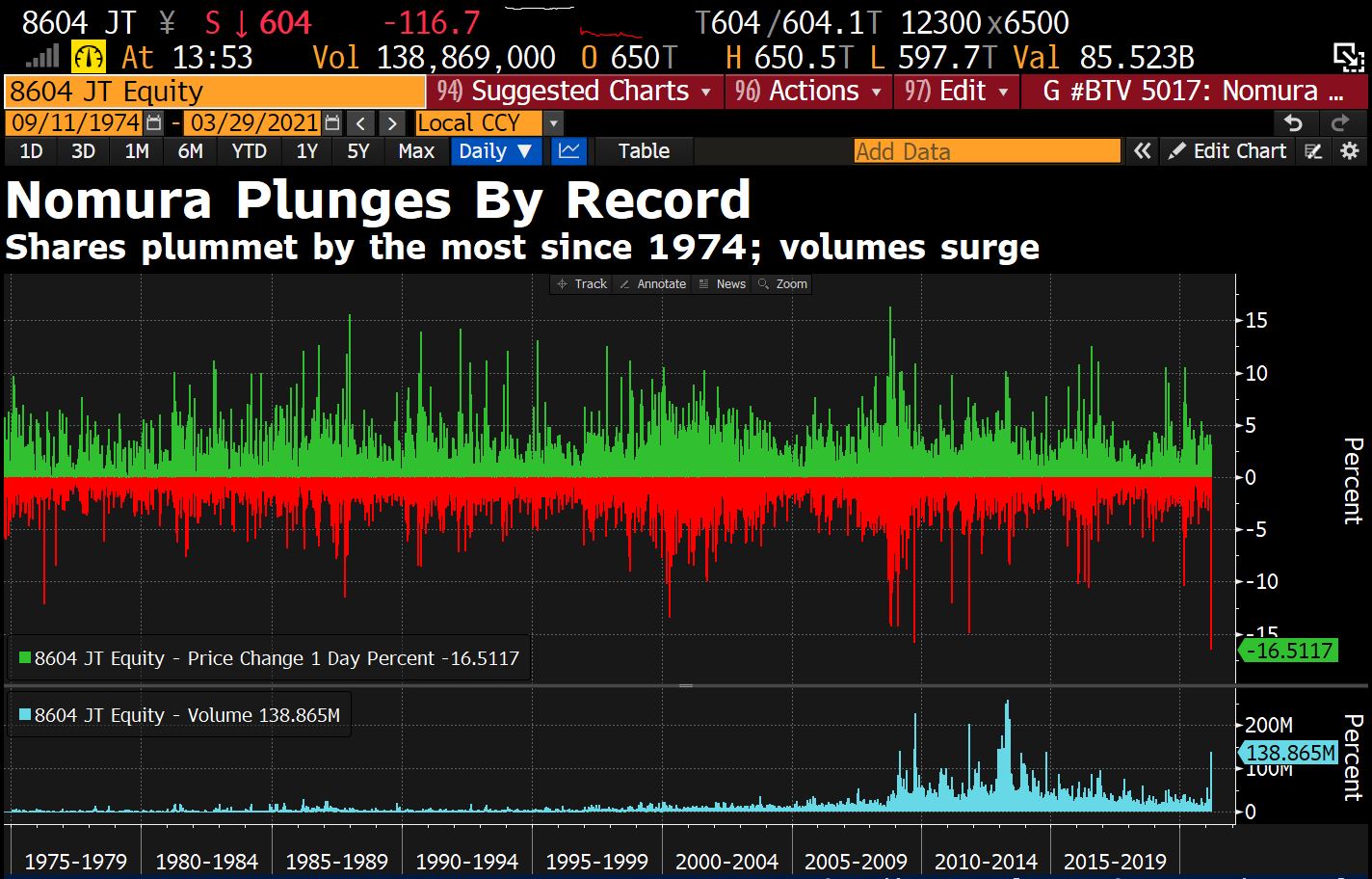This screenshot has width=1372, height=879.
Task: Click the 2010-2014 axis label
Action: click(x=986, y=862)
